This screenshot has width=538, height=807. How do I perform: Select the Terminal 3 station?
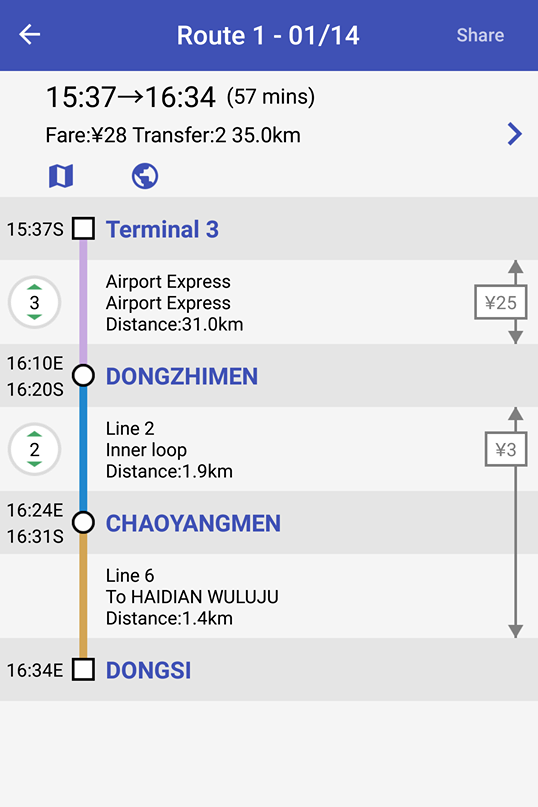point(162,229)
